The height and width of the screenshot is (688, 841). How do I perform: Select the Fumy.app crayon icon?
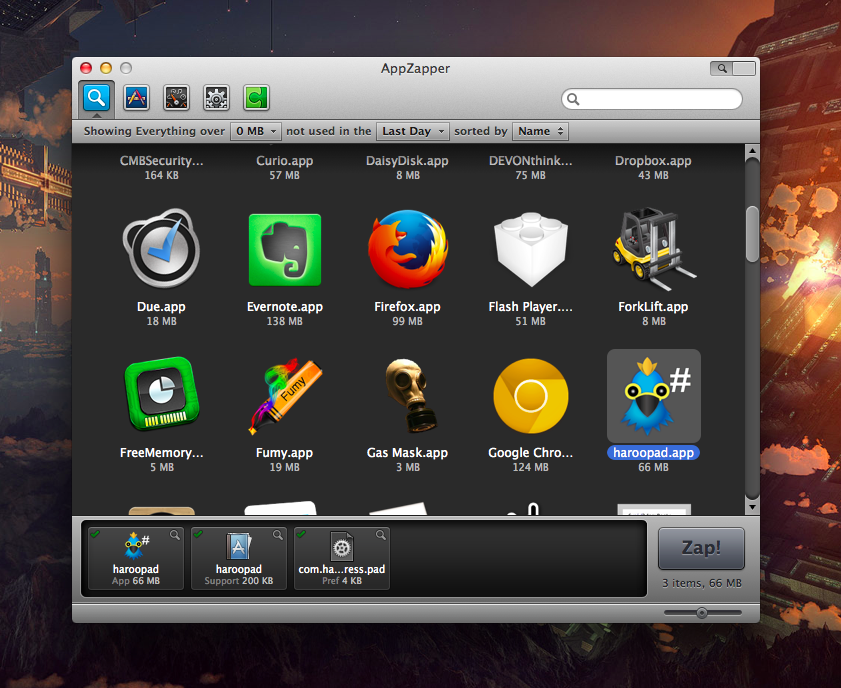click(x=285, y=396)
